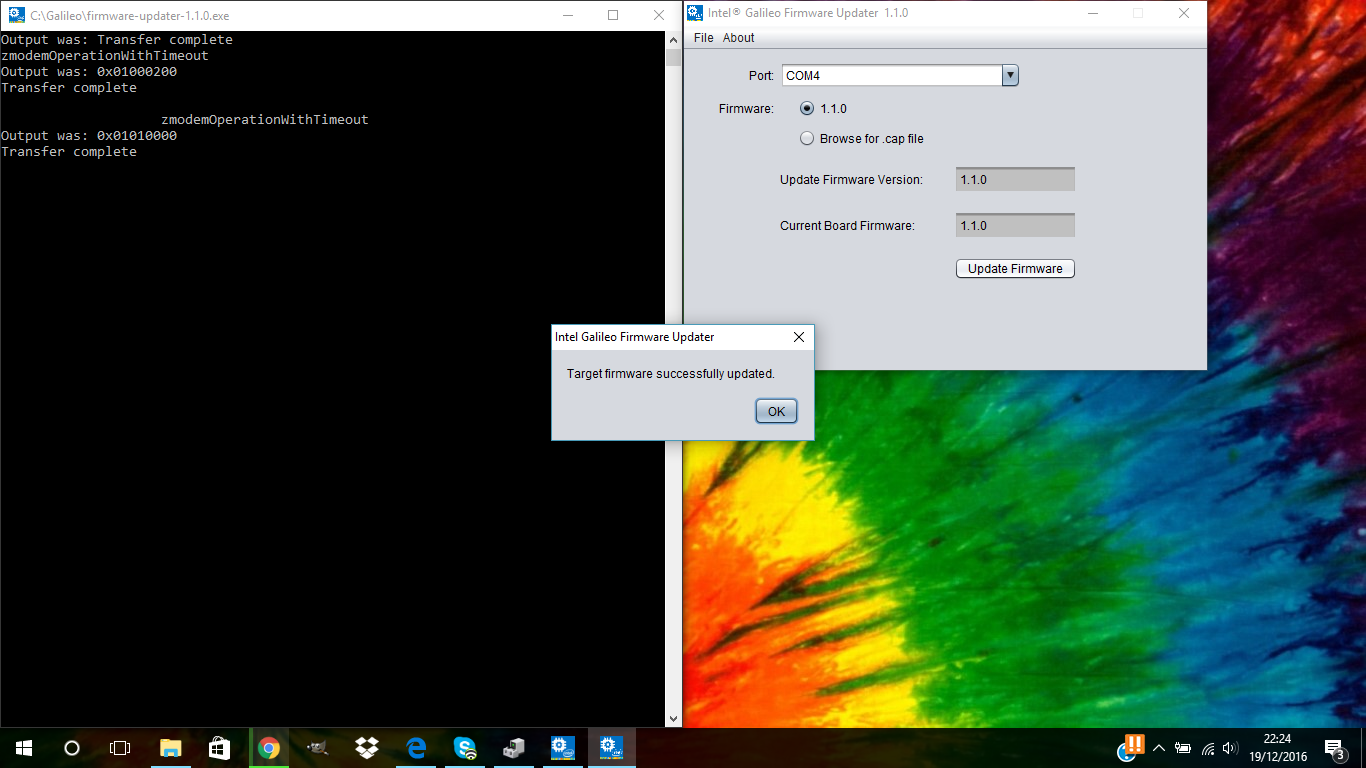The width and height of the screenshot is (1366, 768).
Task: Select the 1.1.0 firmware radio option
Action: point(807,109)
